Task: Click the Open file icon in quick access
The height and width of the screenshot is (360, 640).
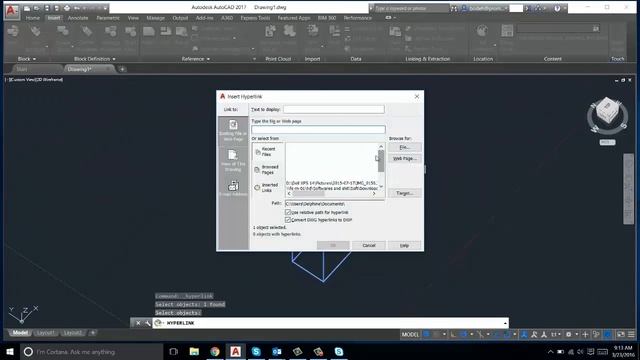Action: 37,8
